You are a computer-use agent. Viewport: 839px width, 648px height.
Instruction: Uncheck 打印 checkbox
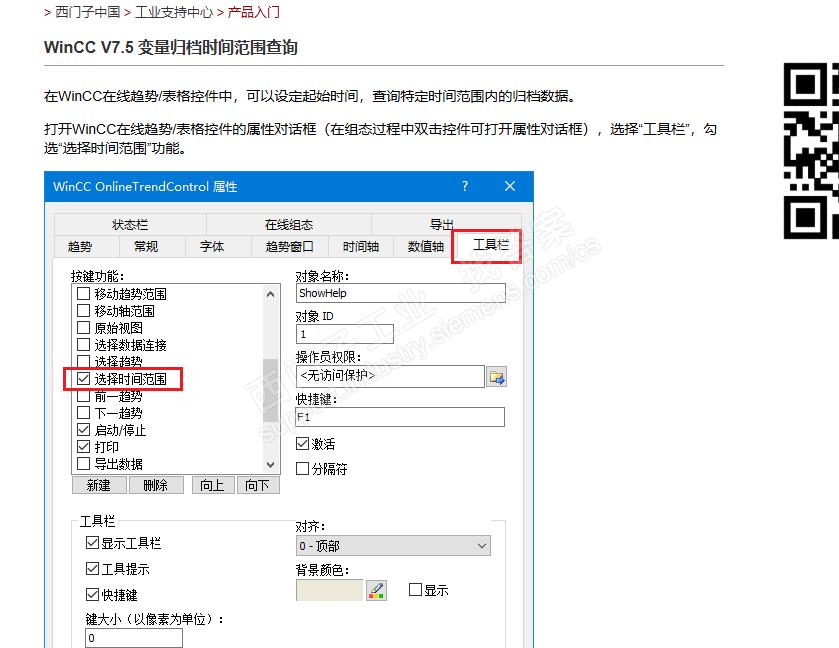pos(83,446)
